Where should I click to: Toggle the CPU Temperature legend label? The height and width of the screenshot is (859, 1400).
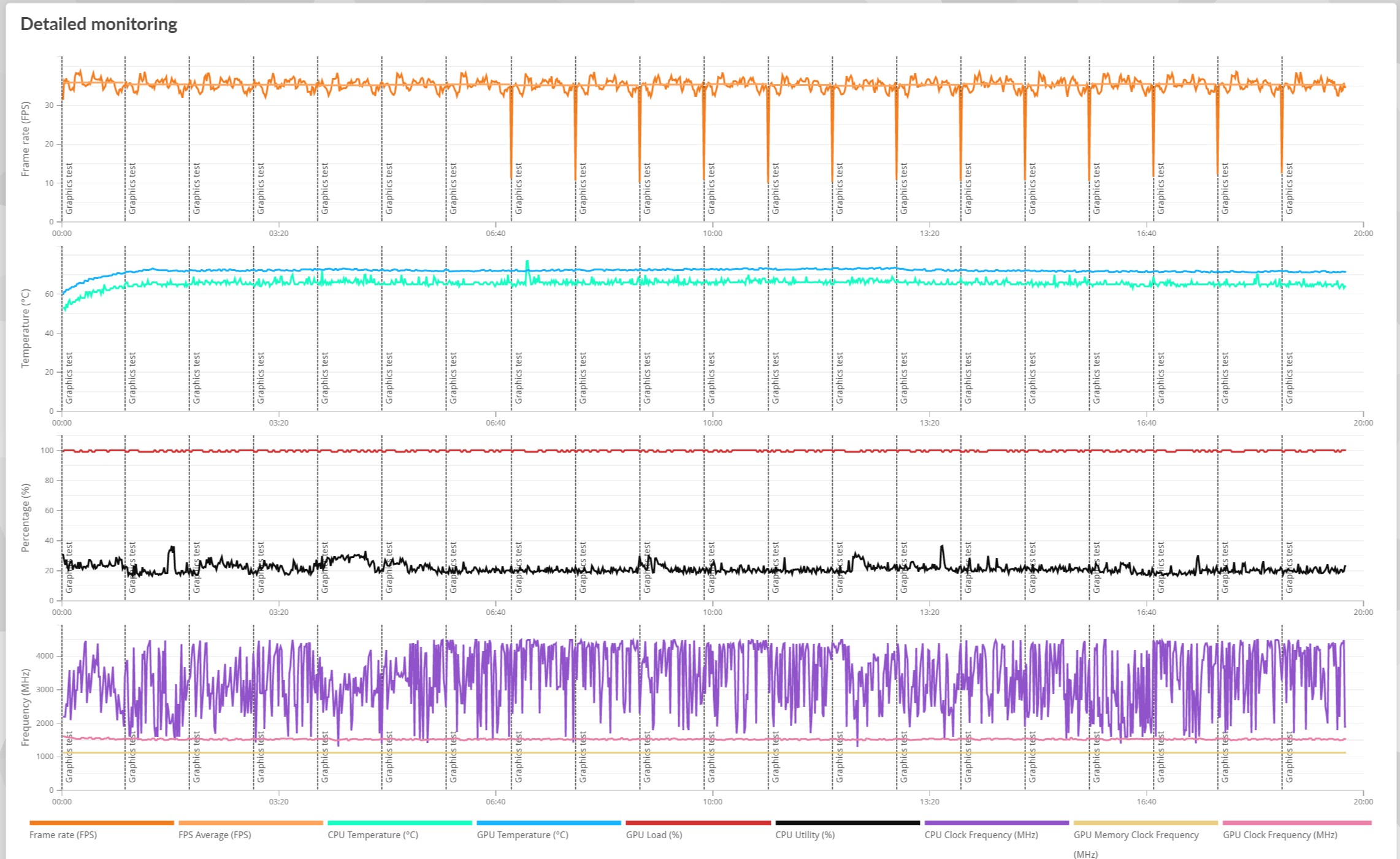click(373, 834)
